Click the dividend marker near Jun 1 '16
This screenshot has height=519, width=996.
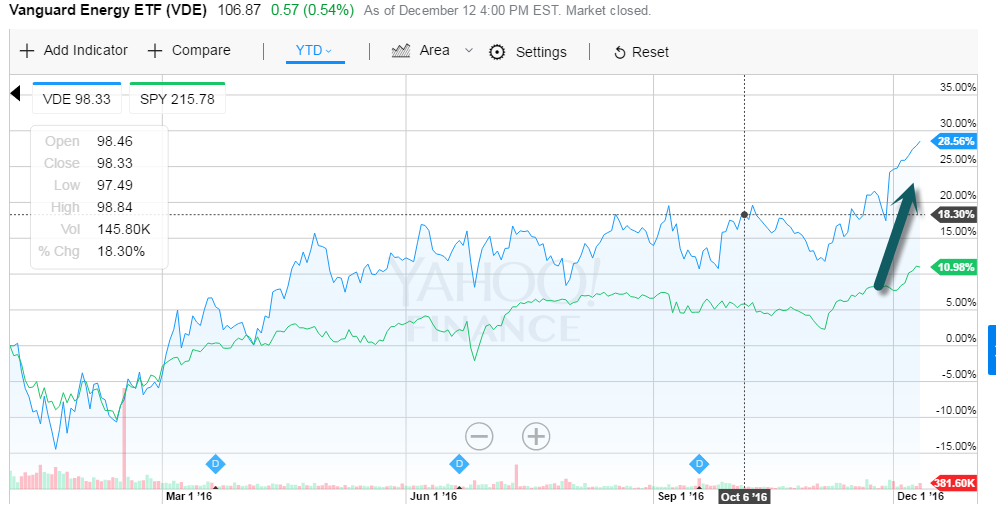(x=459, y=464)
